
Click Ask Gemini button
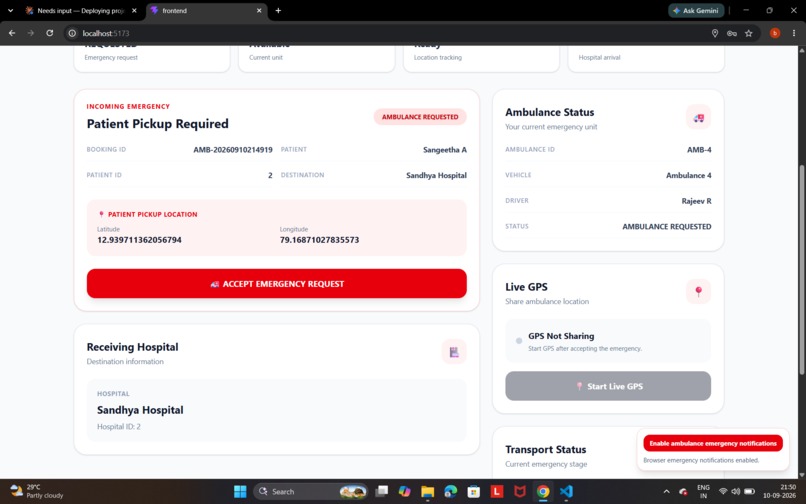[x=696, y=10]
